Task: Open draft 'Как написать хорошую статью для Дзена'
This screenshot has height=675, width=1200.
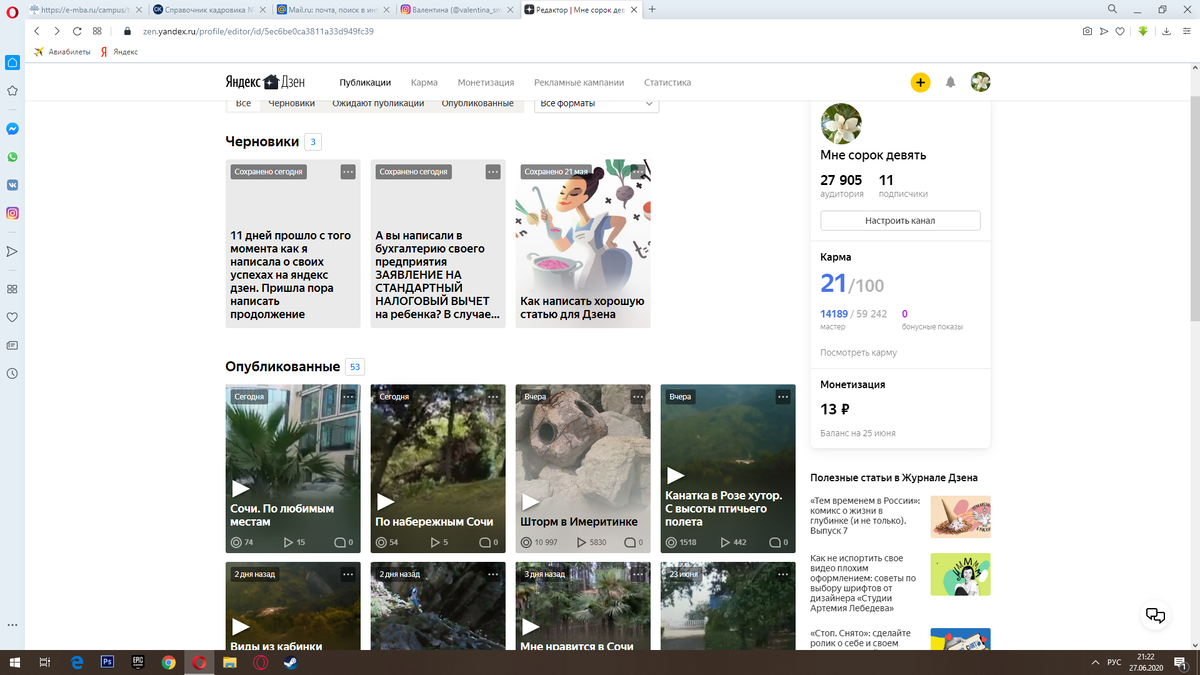Action: click(x=583, y=243)
